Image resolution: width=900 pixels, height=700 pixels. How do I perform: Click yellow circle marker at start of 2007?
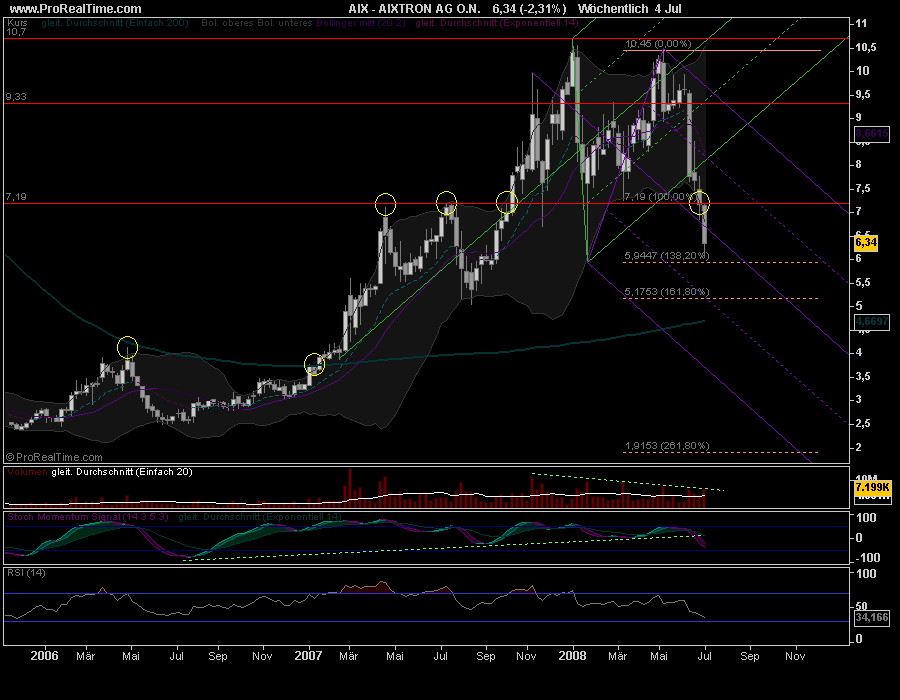tap(315, 364)
